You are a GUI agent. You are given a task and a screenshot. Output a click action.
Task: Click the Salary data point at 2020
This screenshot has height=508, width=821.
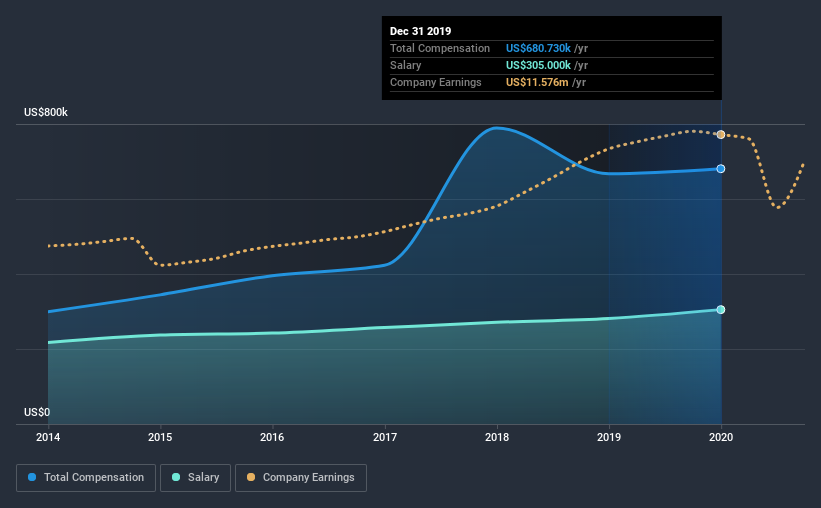coord(721,310)
